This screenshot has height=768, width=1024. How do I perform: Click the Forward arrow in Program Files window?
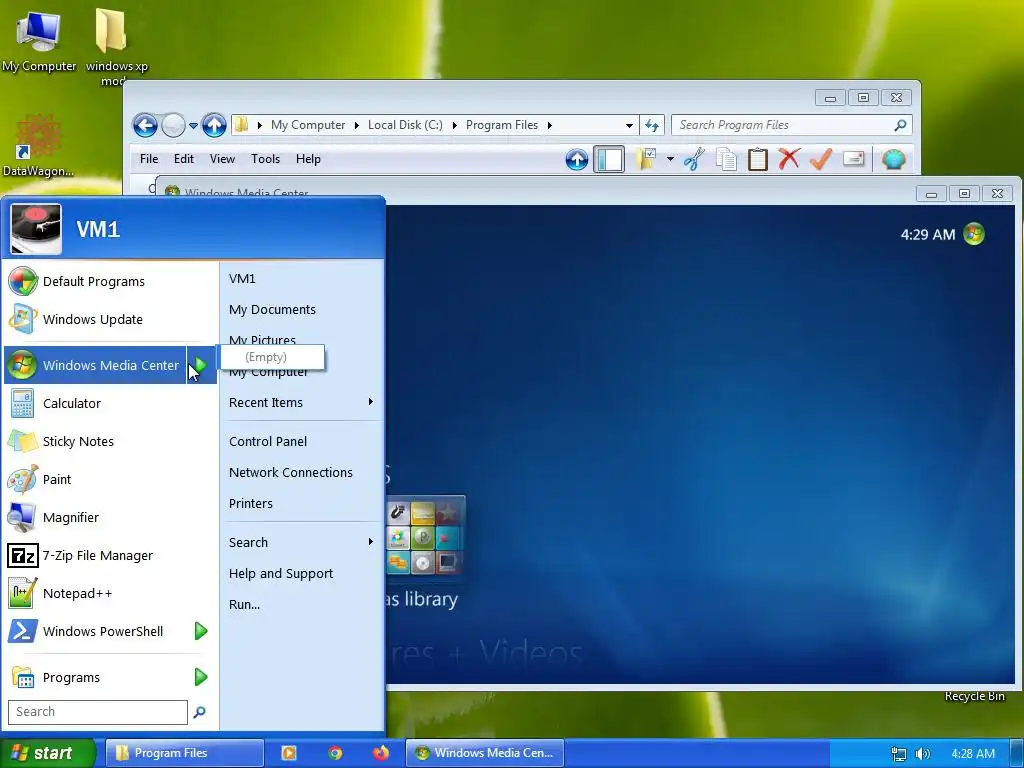(x=173, y=125)
